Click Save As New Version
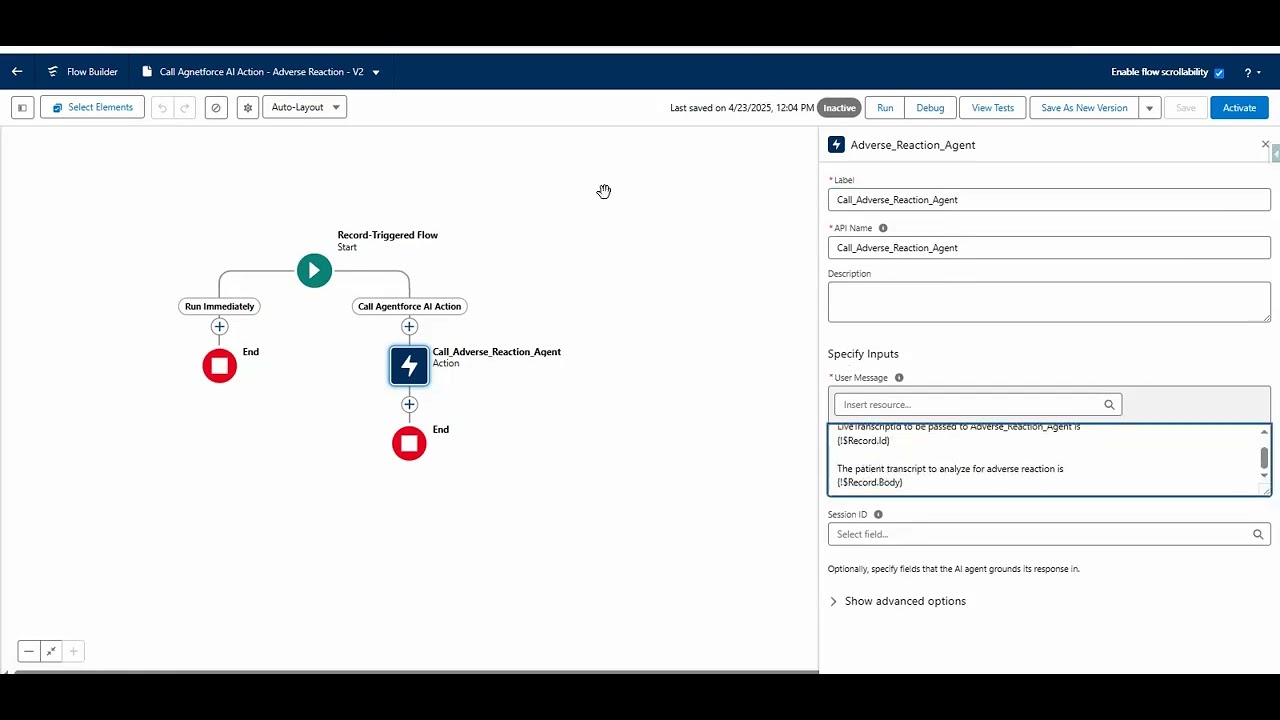This screenshot has height=720, width=1280. (1084, 108)
